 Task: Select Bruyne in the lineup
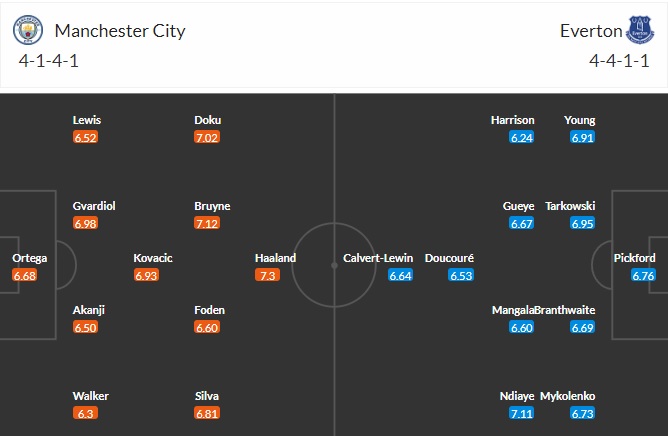pyautogui.click(x=212, y=206)
